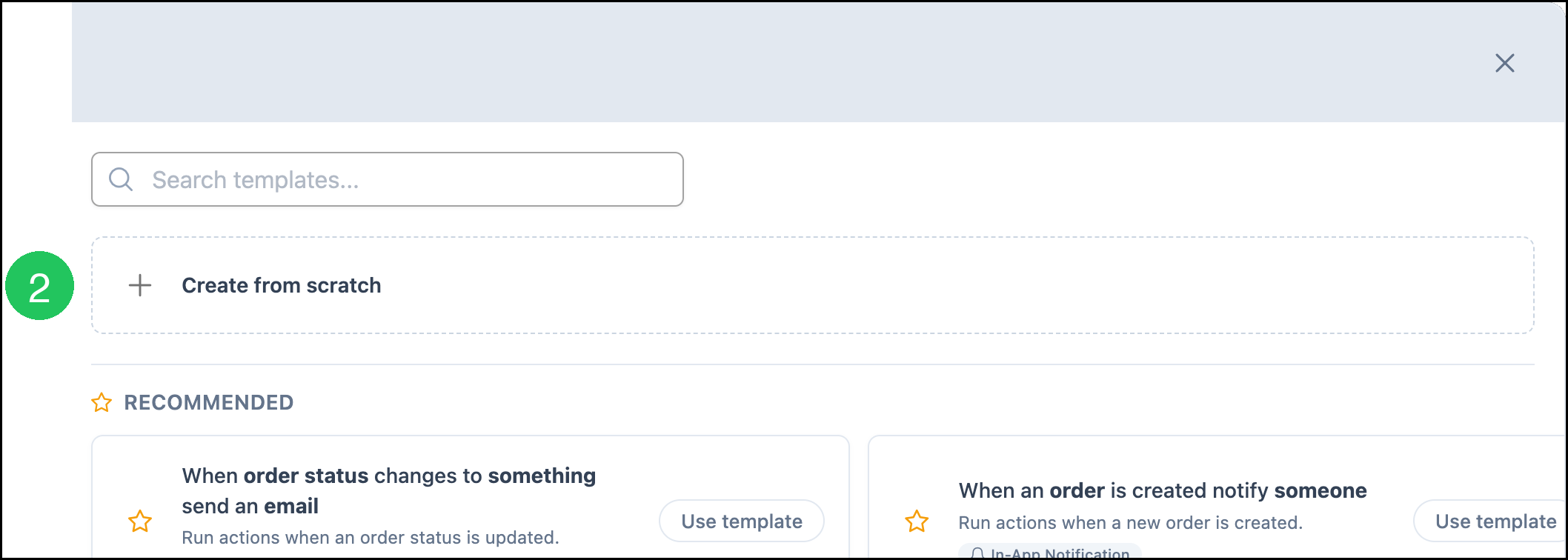Click the green step 2 badge
This screenshot has width=1568, height=560.
[x=40, y=286]
